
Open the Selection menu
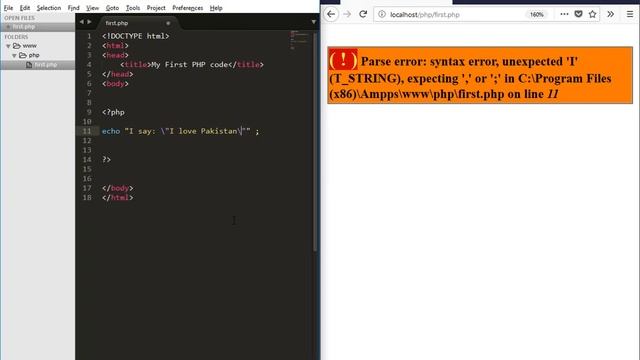[x=49, y=8]
